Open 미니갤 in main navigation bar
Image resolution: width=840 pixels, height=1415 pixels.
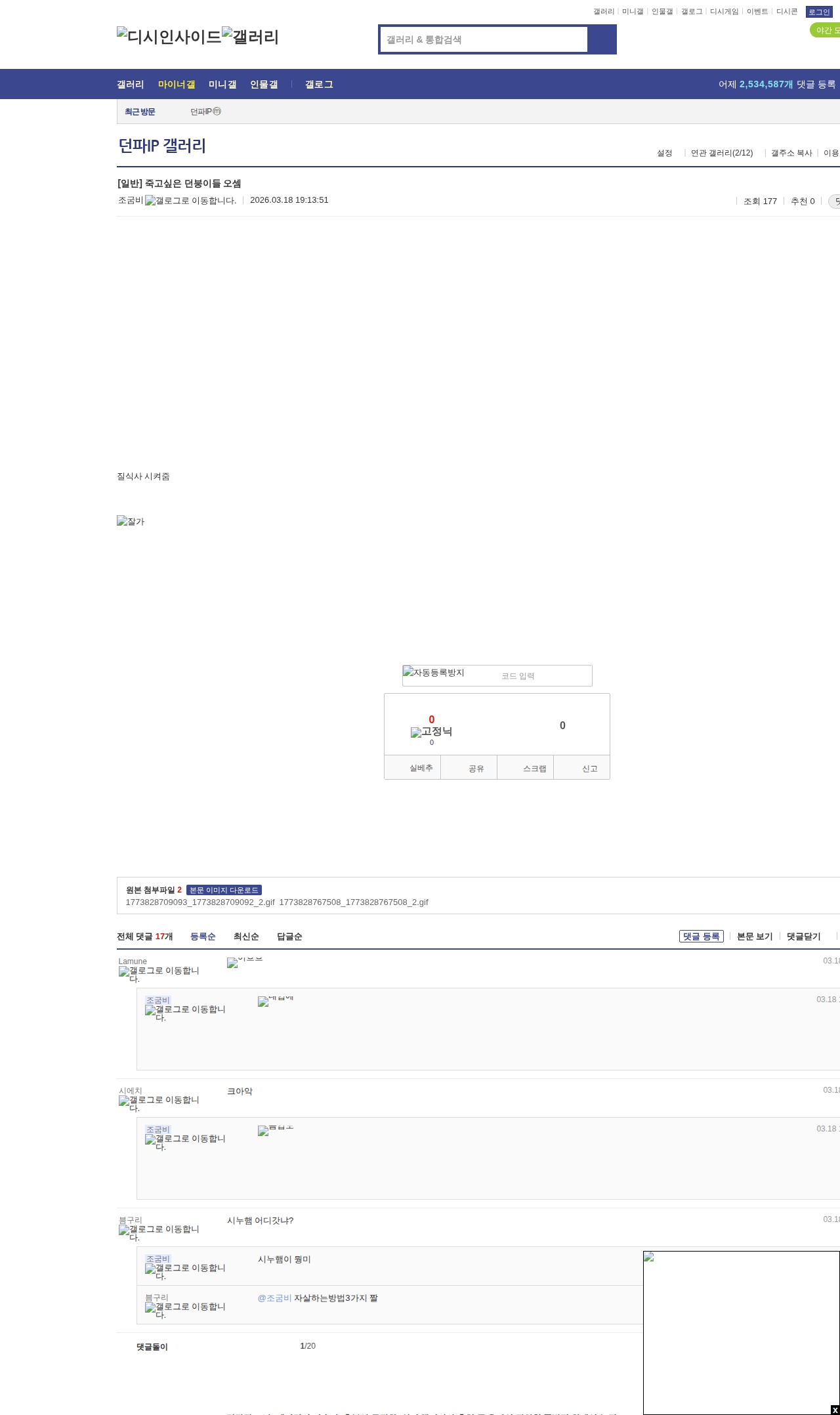click(222, 85)
